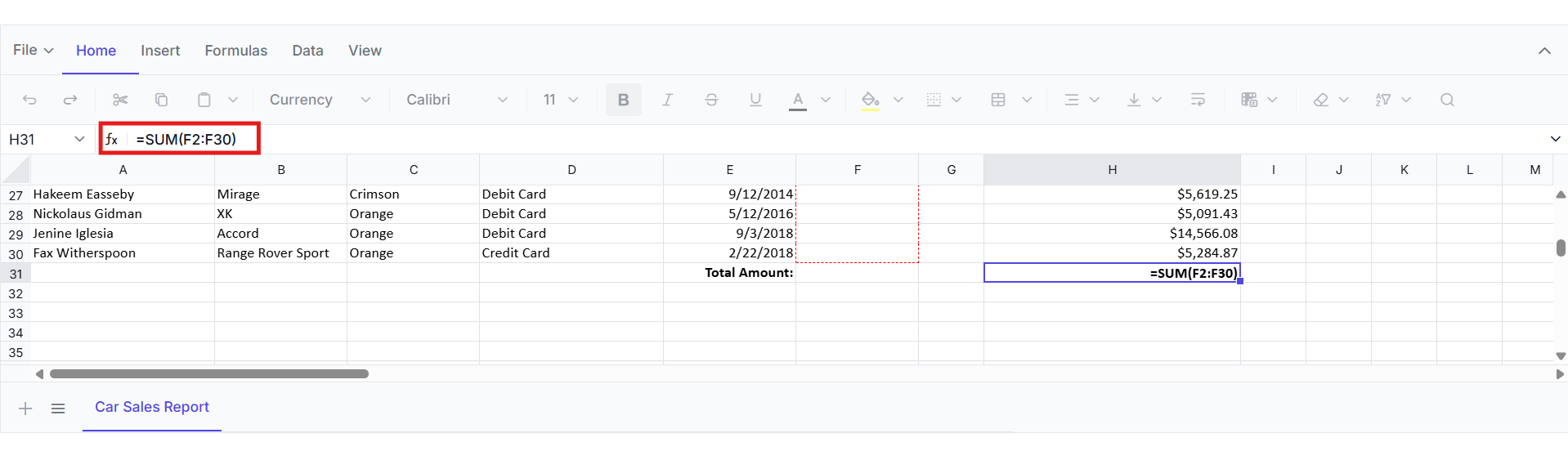Apply the fill color bucket
Screen dimensions: 1568x460
click(x=871, y=100)
